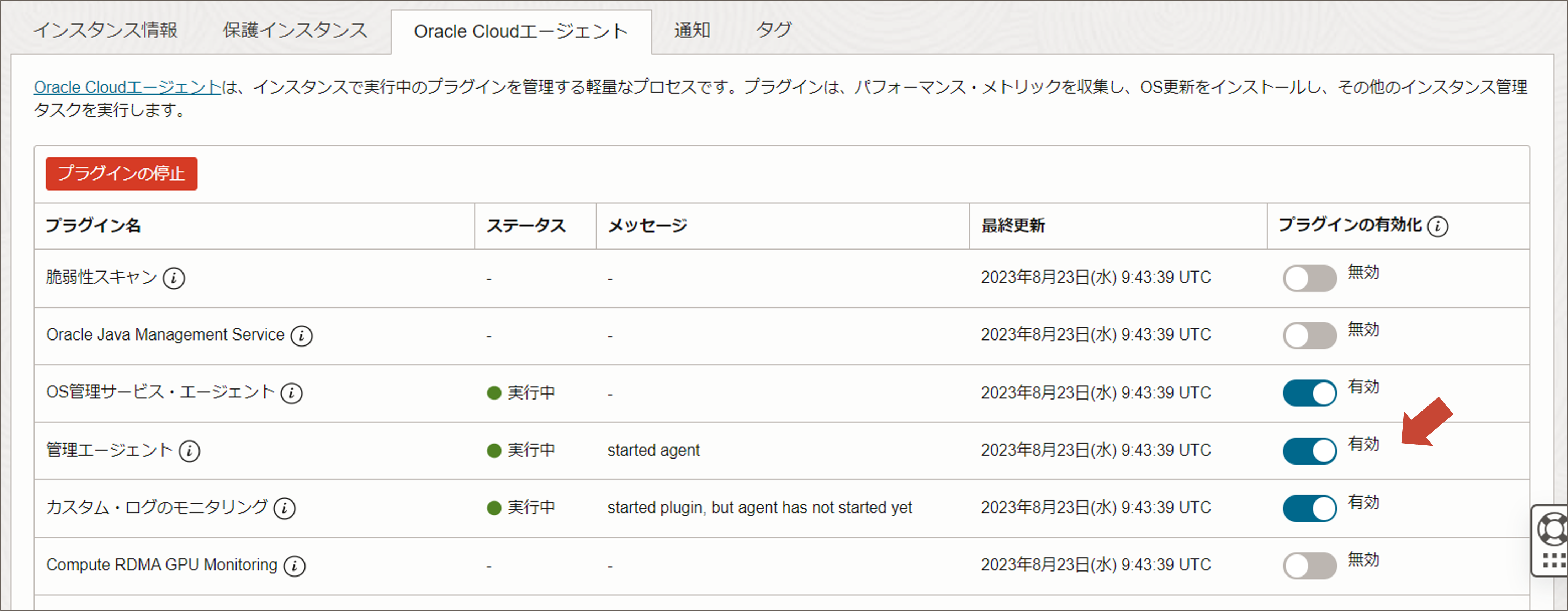Turn off カスタム・ログのモニタリング toggle

click(1309, 508)
